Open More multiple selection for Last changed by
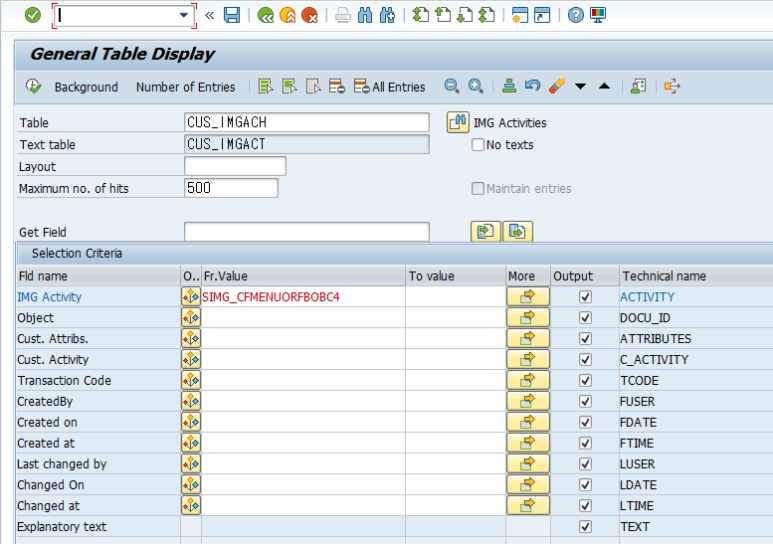The image size is (773, 544). pyautogui.click(x=527, y=464)
